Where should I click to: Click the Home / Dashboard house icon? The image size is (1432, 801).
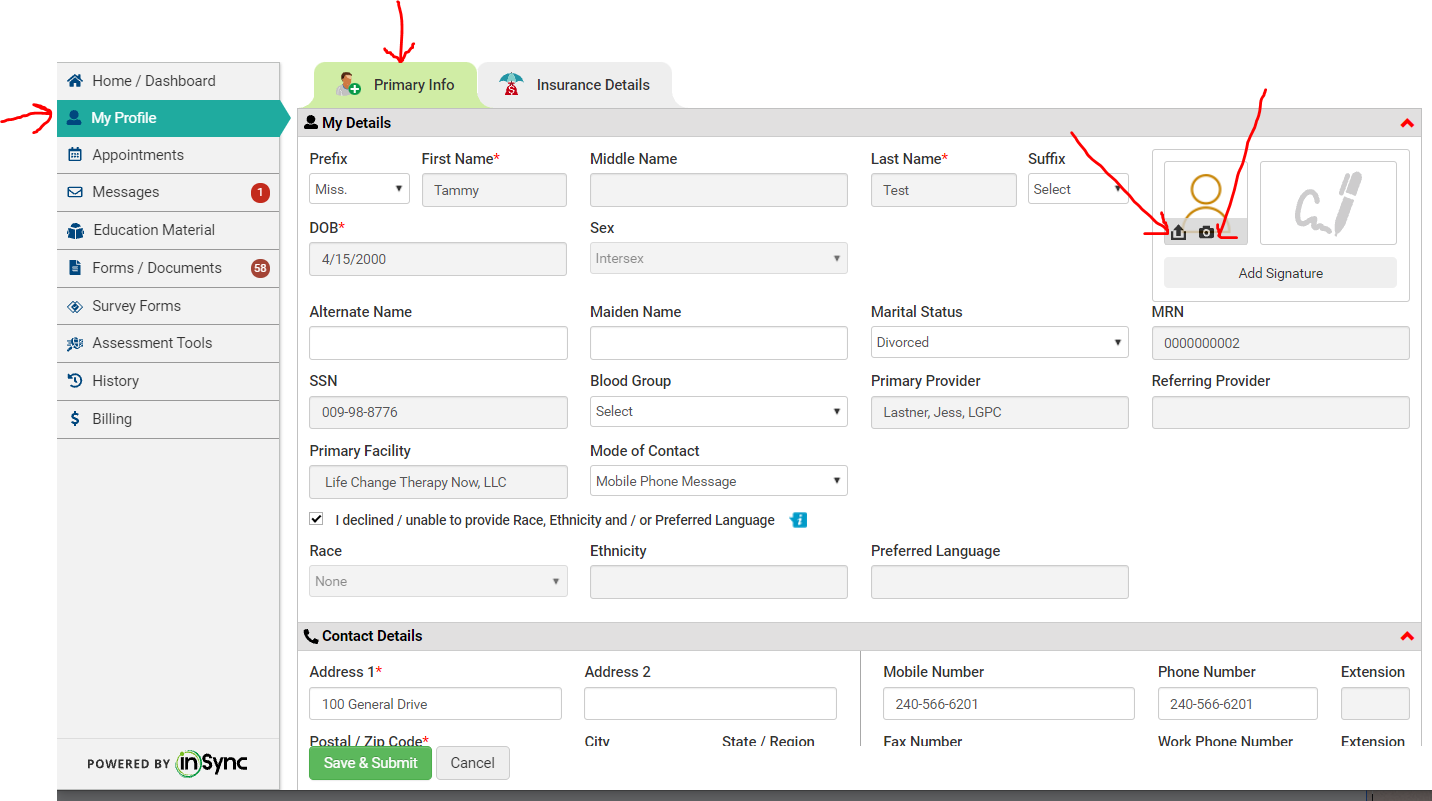pyautogui.click(x=75, y=81)
